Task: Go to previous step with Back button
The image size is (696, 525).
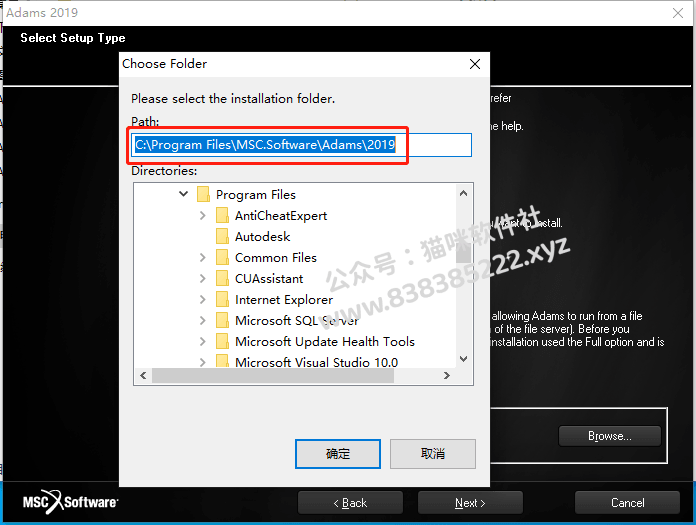Action: click(x=350, y=503)
